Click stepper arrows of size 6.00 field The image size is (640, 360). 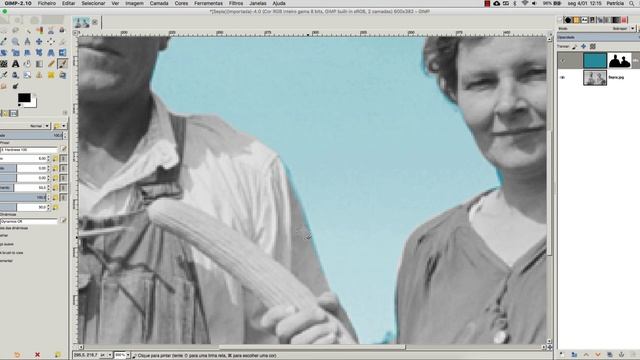pyautogui.click(x=49, y=158)
